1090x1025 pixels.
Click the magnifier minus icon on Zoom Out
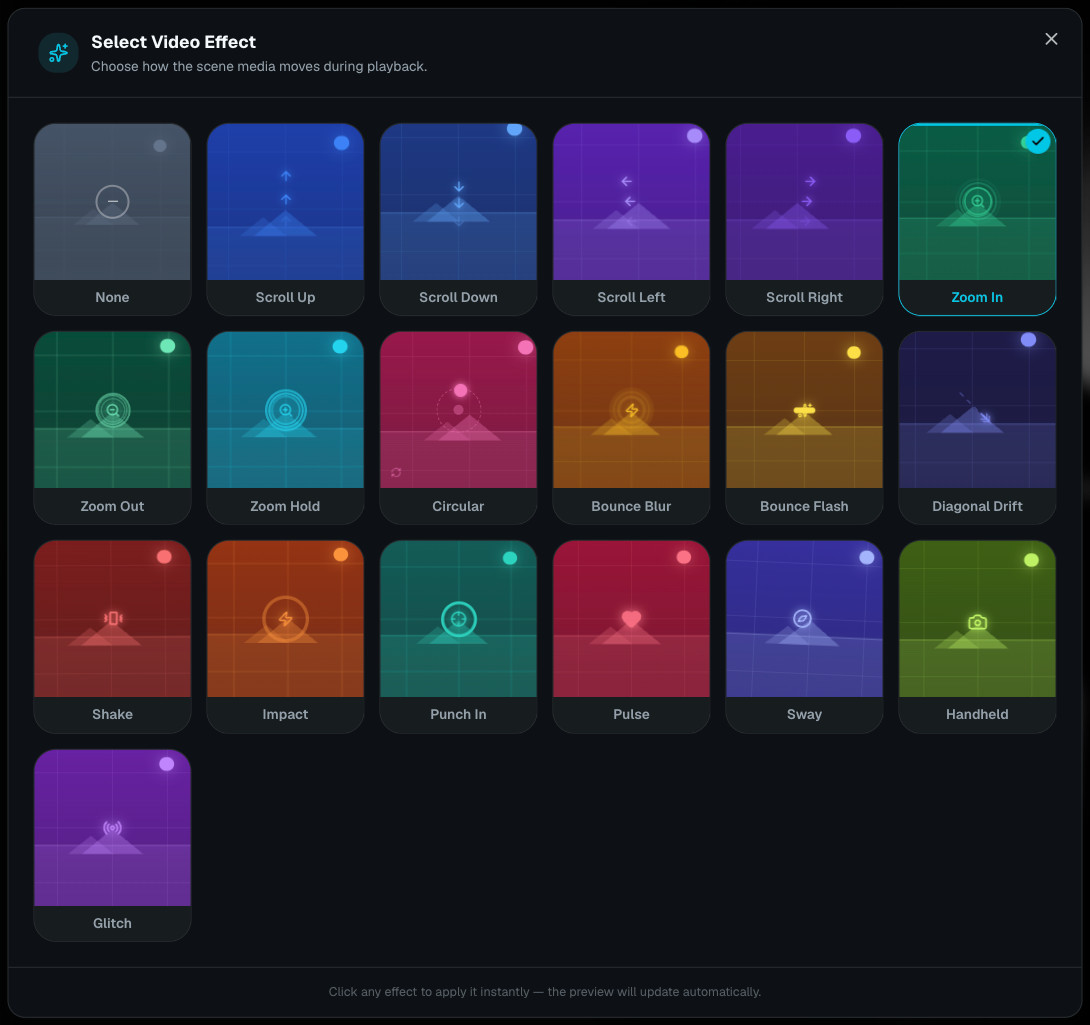(x=113, y=410)
